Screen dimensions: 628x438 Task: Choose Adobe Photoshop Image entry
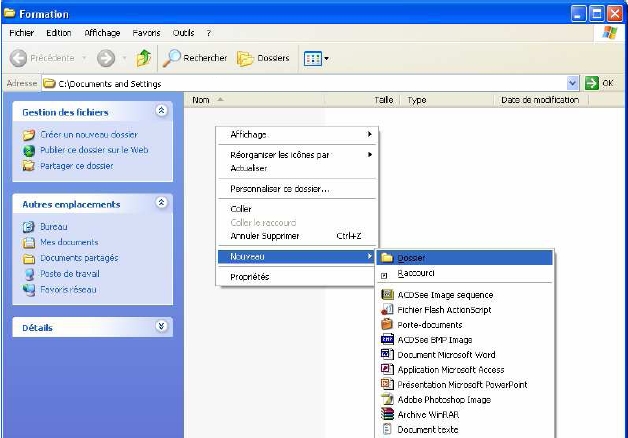click(465, 400)
